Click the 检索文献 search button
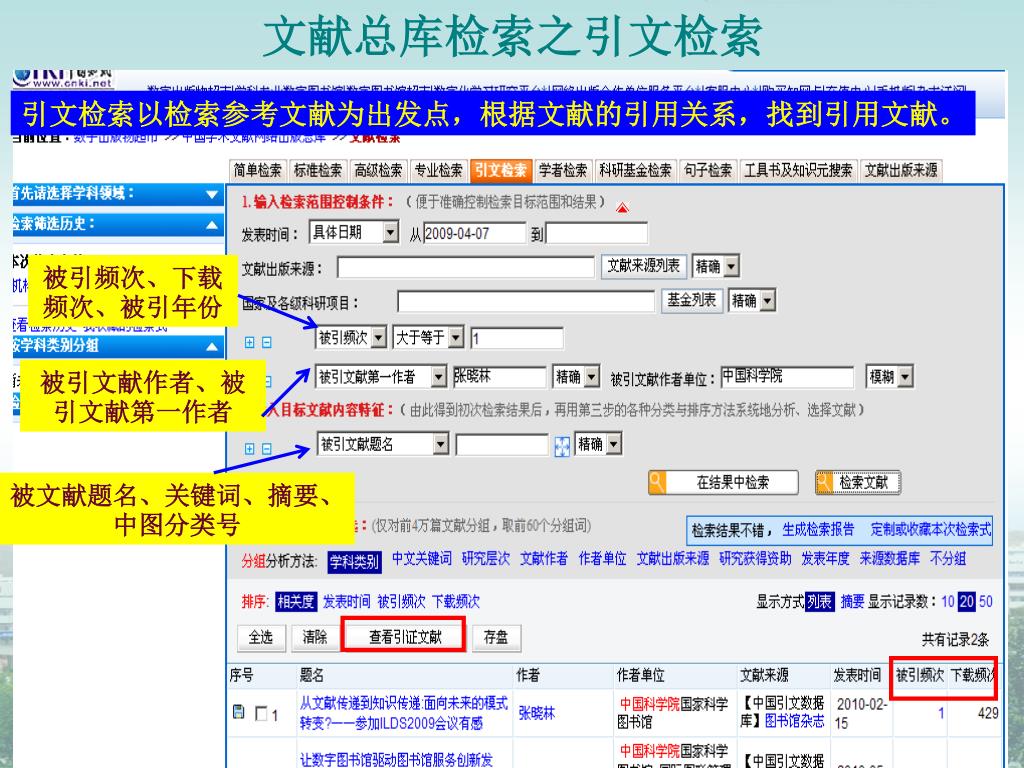Image resolution: width=1024 pixels, height=768 pixels. (857, 483)
